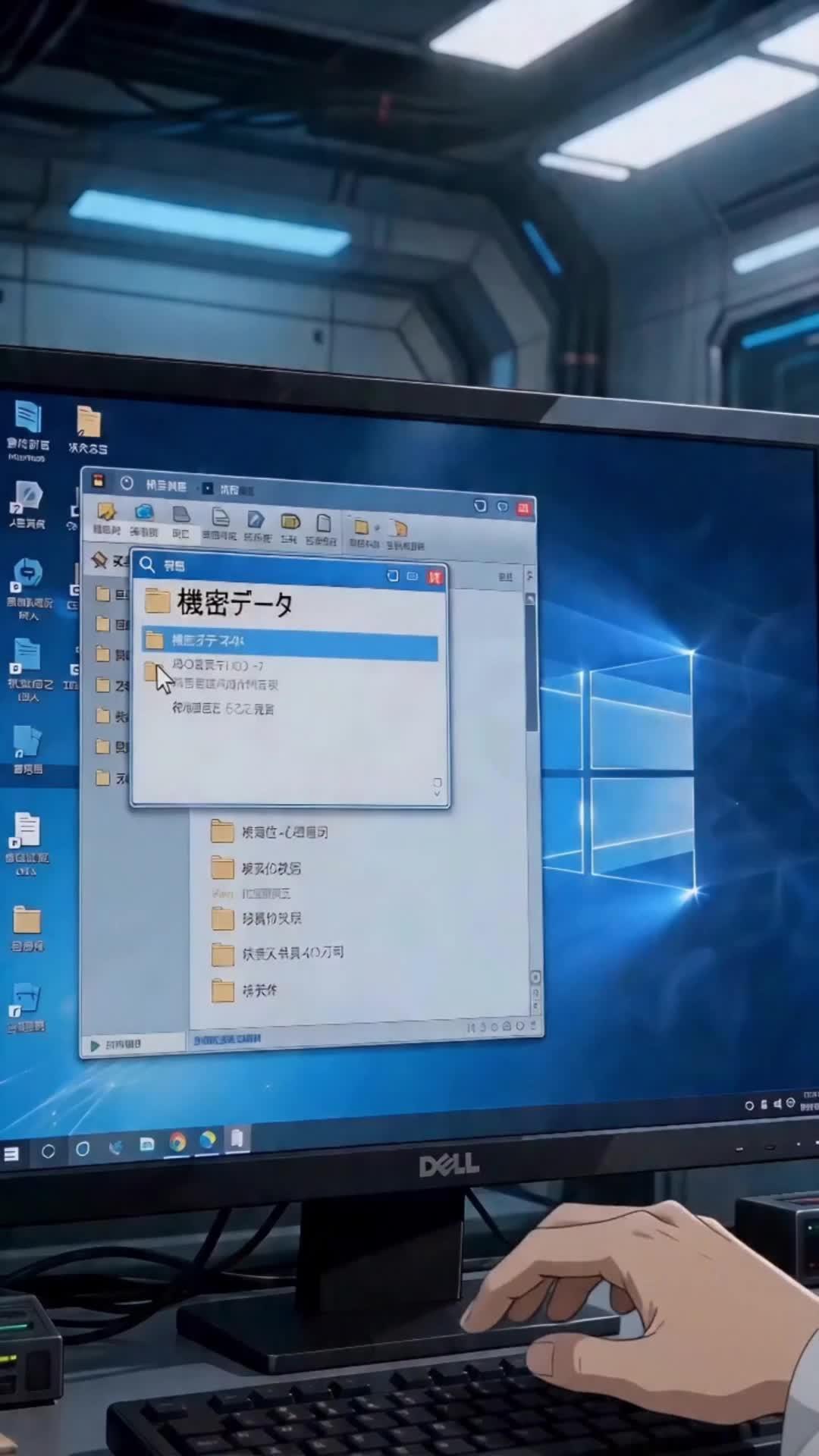The height and width of the screenshot is (1456, 819).
Task: Close the search popup with red button
Action: 435,577
